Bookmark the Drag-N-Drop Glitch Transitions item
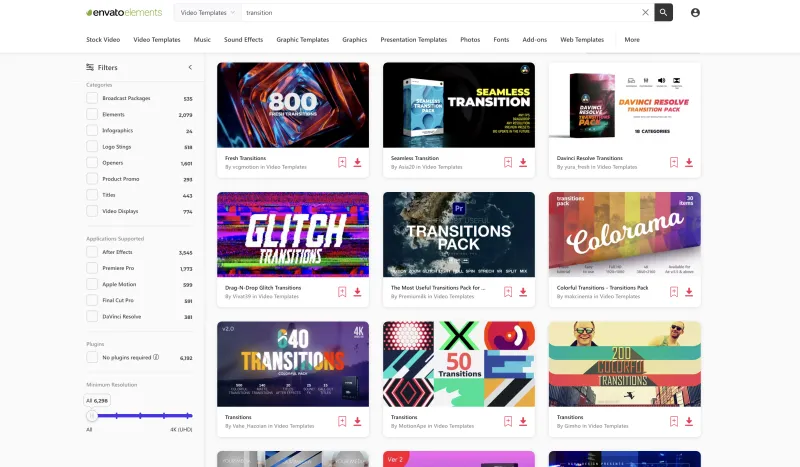Screen dimensions: 800x467 pos(342,292)
